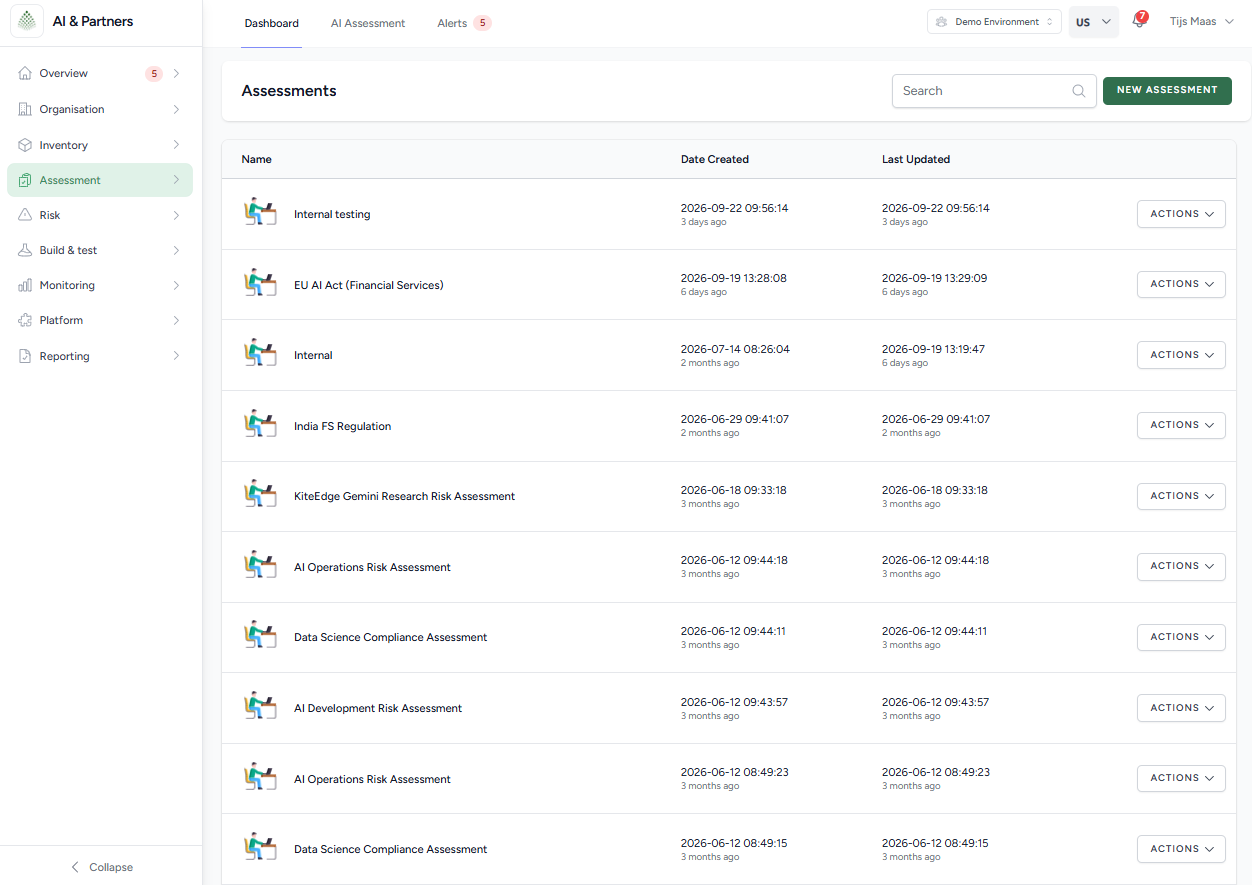Open the India FS Regulation assessment
1252x885 pixels.
343,426
